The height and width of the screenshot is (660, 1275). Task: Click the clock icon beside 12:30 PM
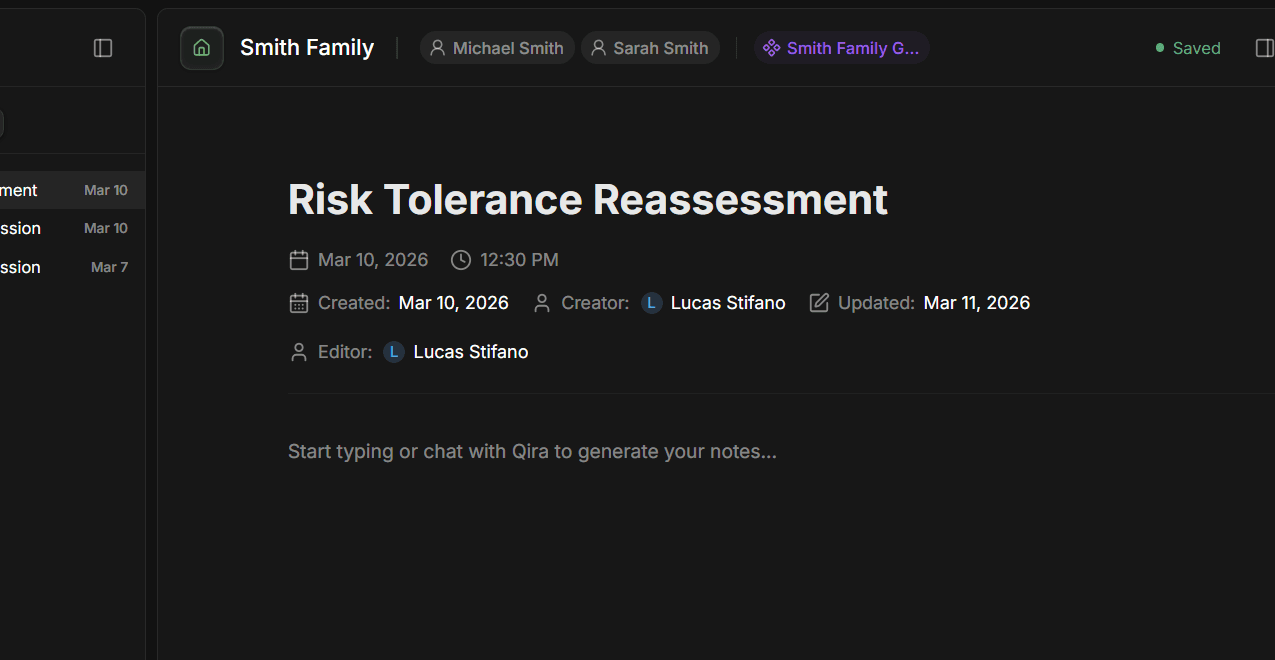click(461, 260)
